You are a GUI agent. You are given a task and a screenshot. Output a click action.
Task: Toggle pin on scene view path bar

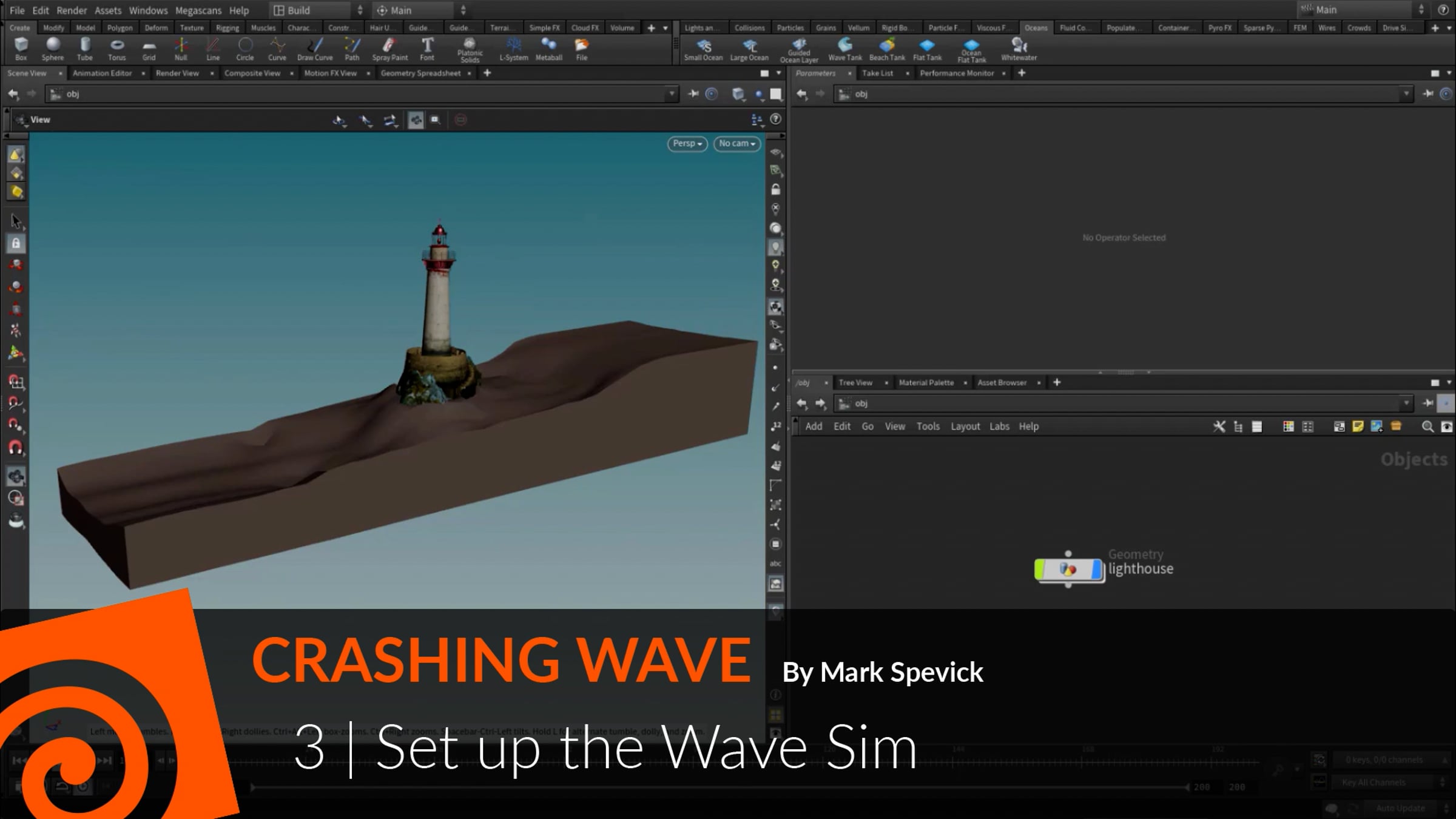click(x=693, y=93)
